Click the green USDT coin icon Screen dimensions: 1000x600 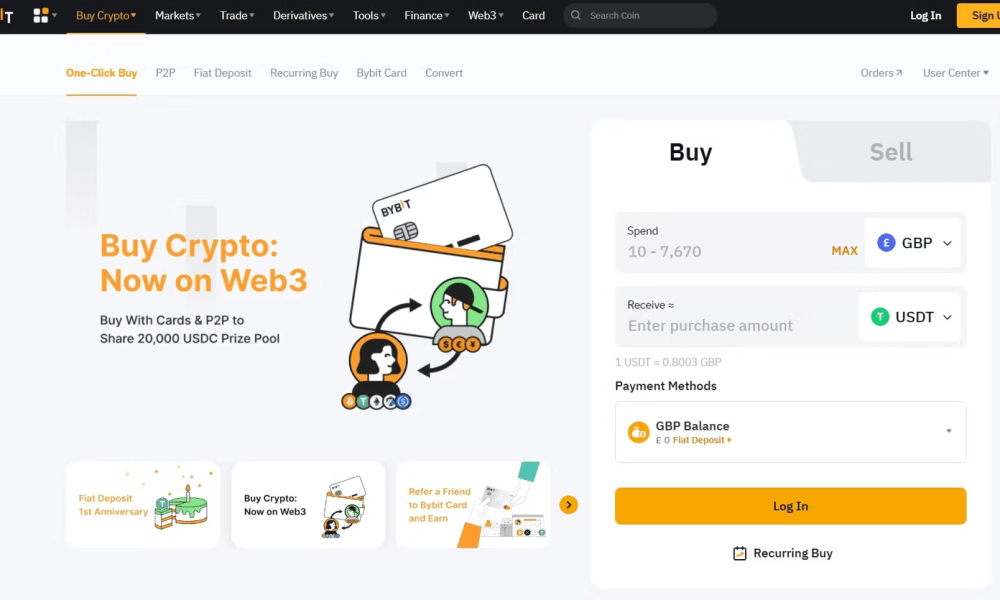click(x=880, y=317)
